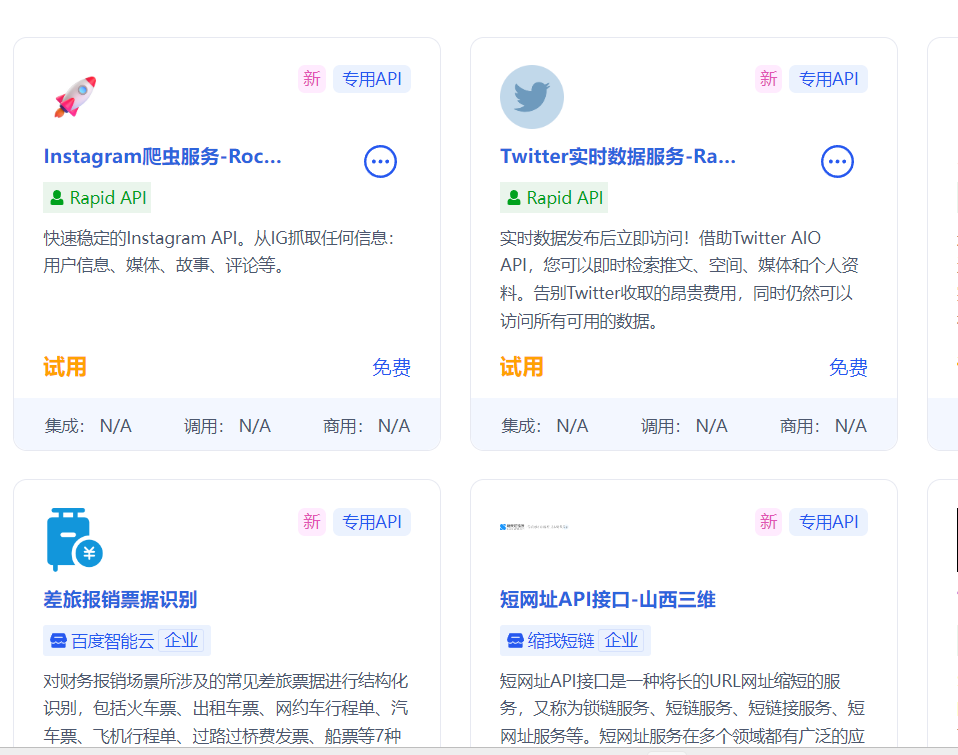Click the description starting 对财务报销场景所涉及的
The image size is (958, 755).
225,708
